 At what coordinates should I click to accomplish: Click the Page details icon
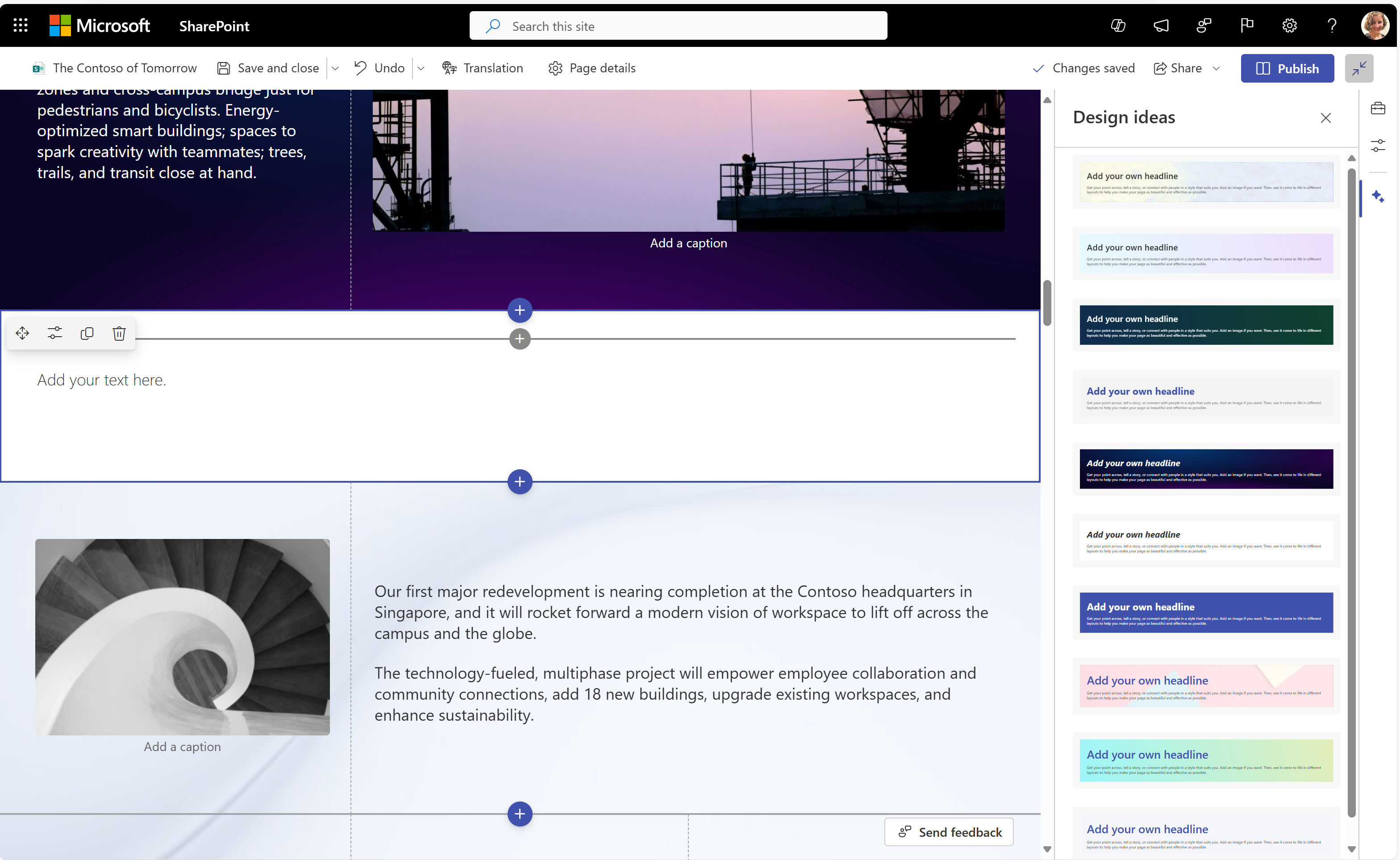555,68
